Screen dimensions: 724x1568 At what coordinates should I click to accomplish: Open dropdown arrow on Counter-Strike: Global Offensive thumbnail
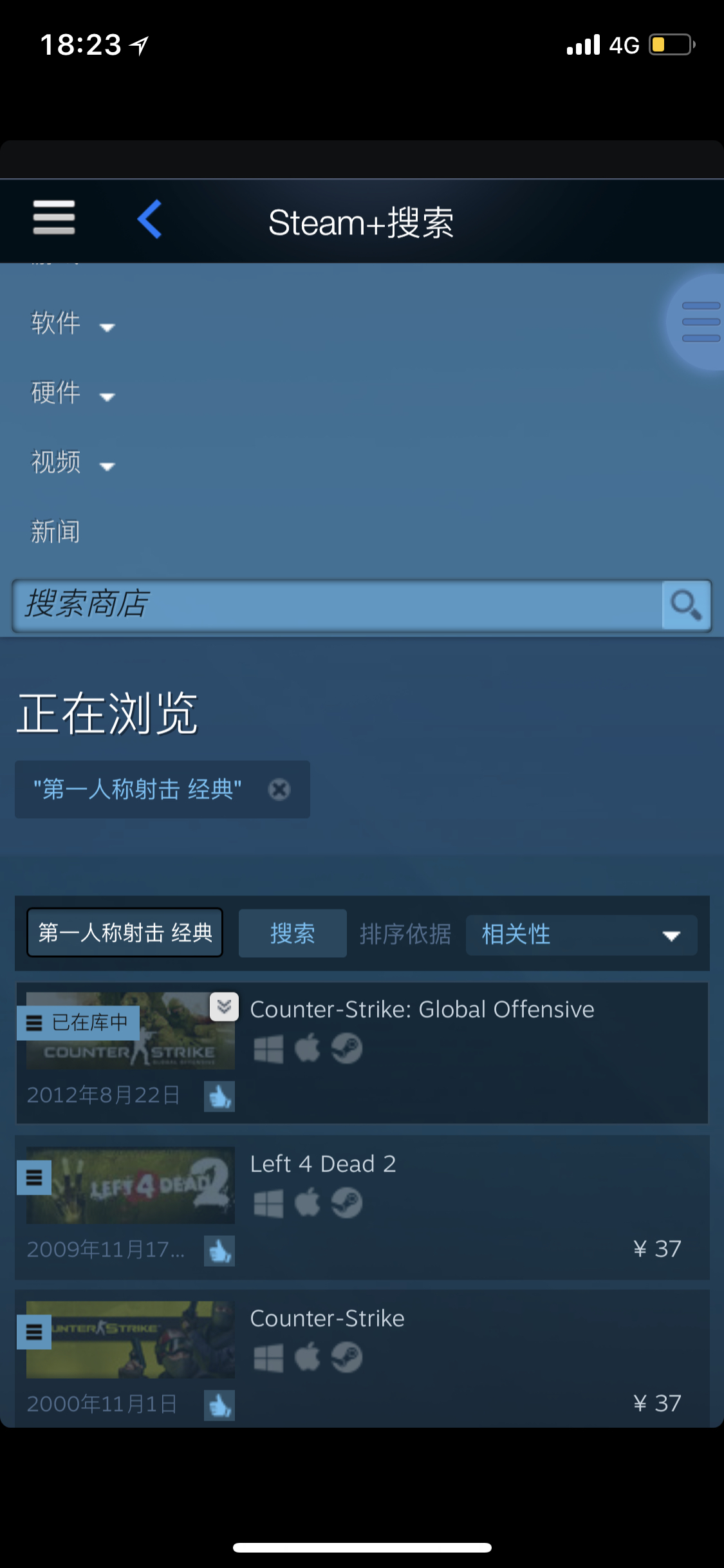pyautogui.click(x=224, y=1006)
